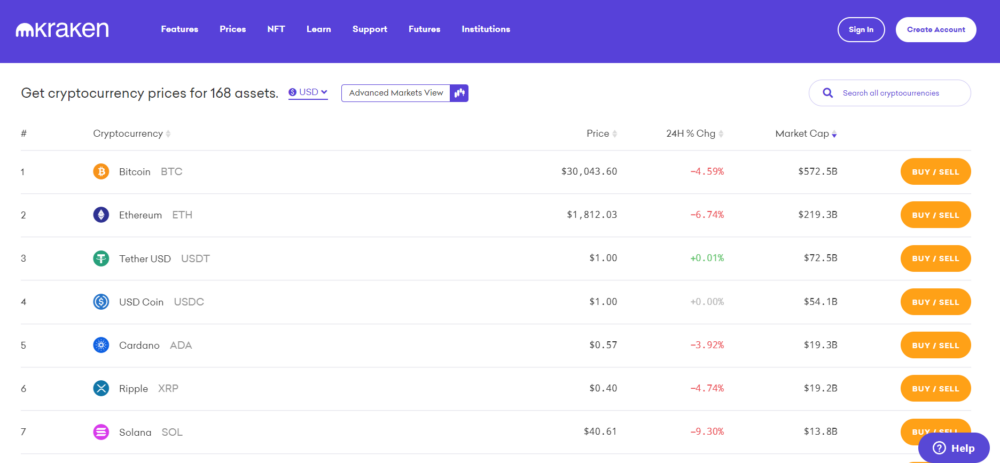Screen dimensions: 1000x463
Task: Click Buy / Sell for Cardano
Action: 936,345
